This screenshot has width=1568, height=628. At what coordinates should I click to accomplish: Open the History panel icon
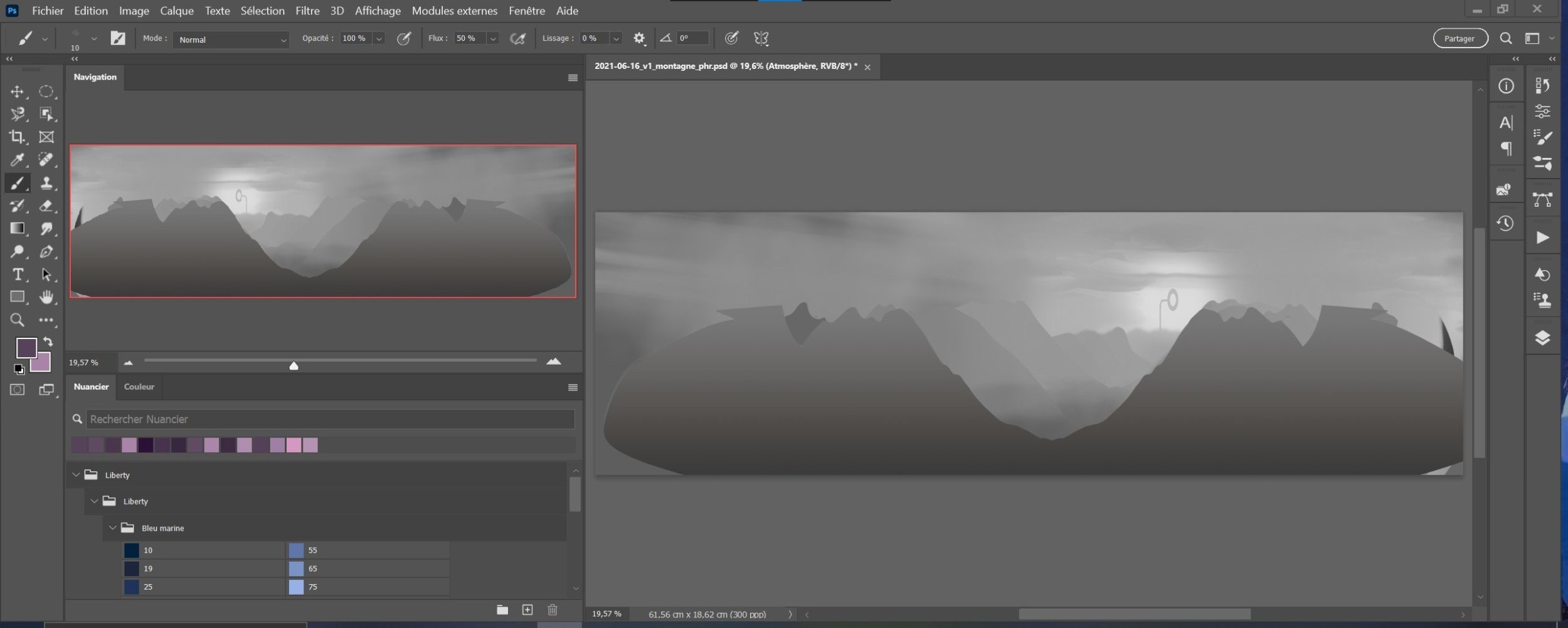(x=1505, y=224)
